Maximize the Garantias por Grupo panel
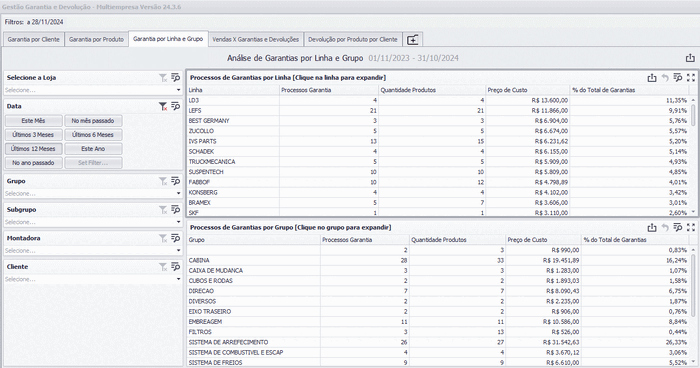This screenshot has height=368, width=700. (691, 227)
